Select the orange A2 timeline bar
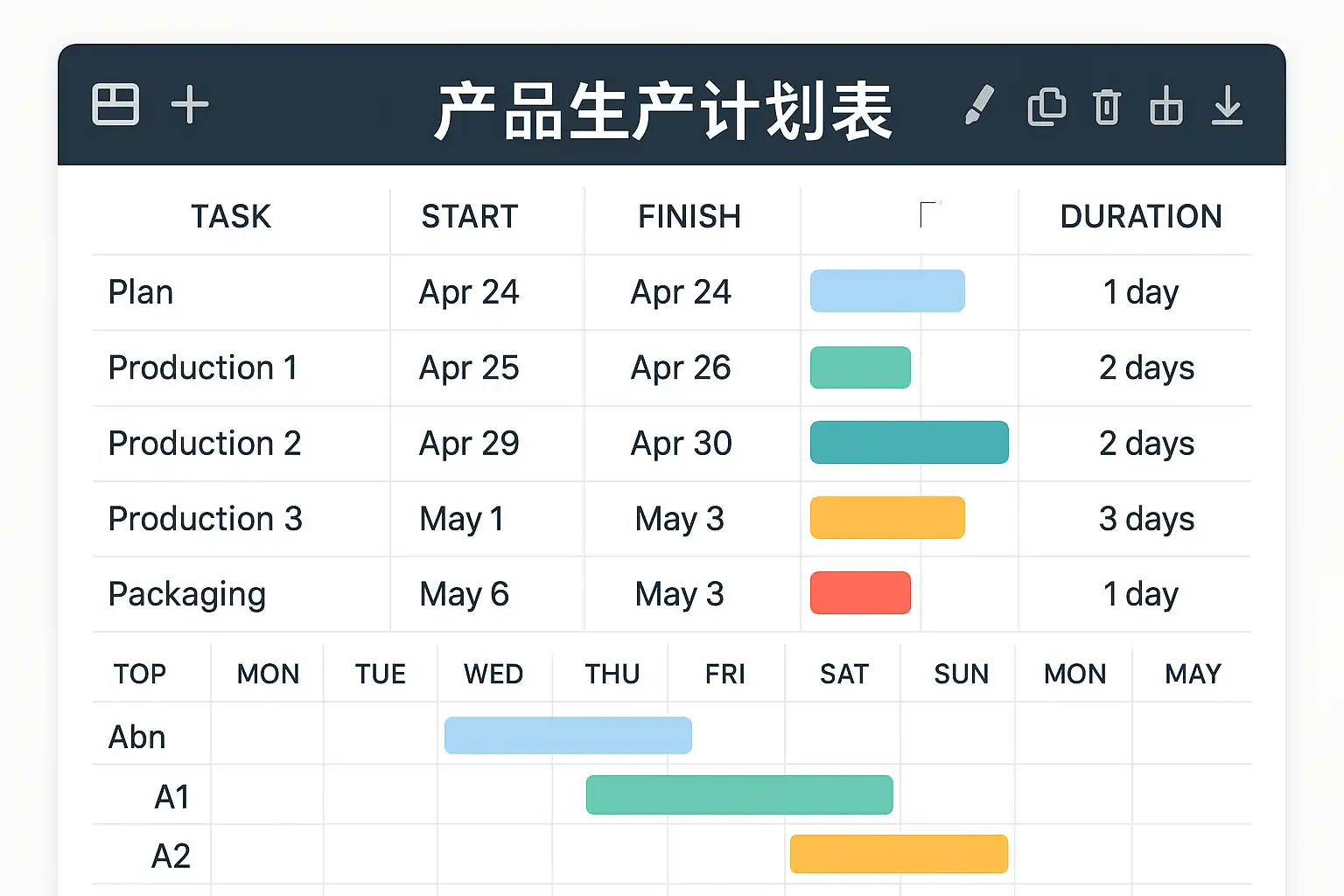Screen dimensions: 1344x896 899,854
